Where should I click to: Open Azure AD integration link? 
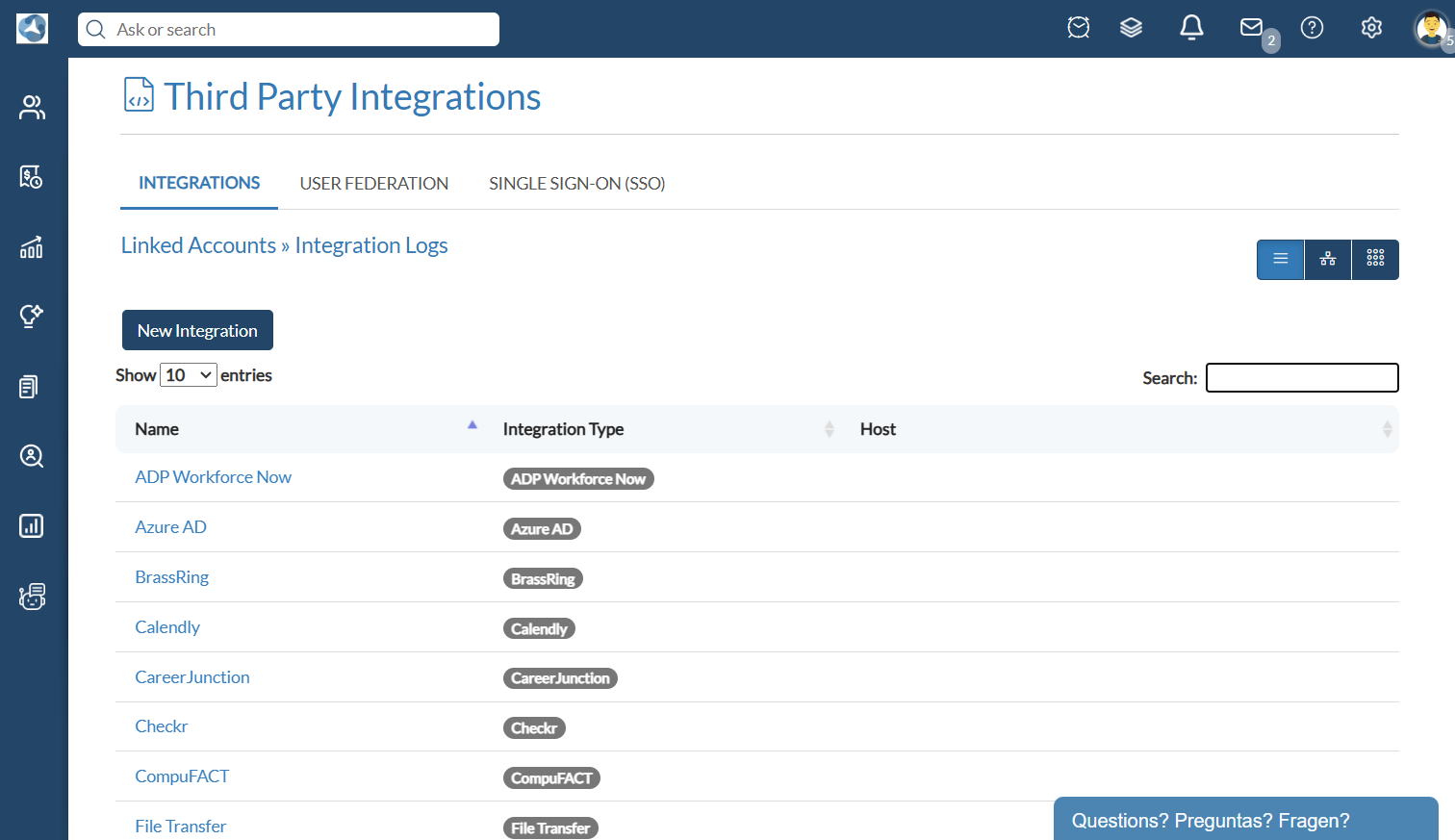(x=170, y=527)
